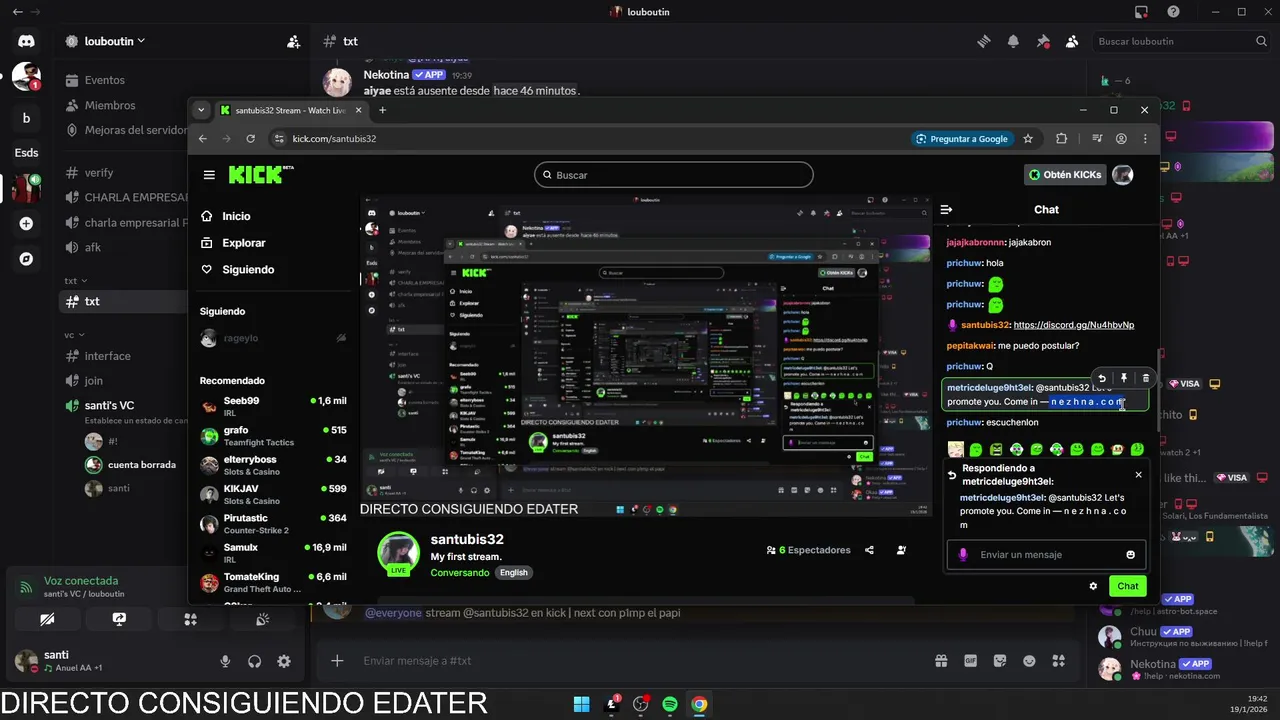Viewport: 1280px width, 720px height.
Task: Open Chrome extensions puzzle icon
Action: click(1062, 139)
